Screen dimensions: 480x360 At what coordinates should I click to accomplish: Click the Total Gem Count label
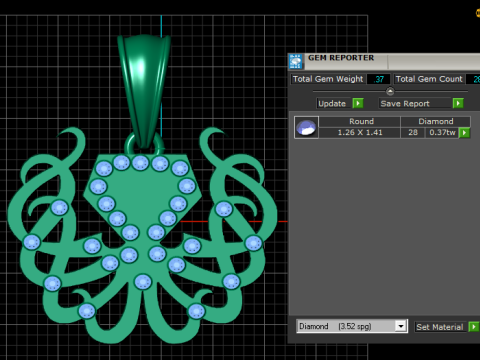pos(429,79)
